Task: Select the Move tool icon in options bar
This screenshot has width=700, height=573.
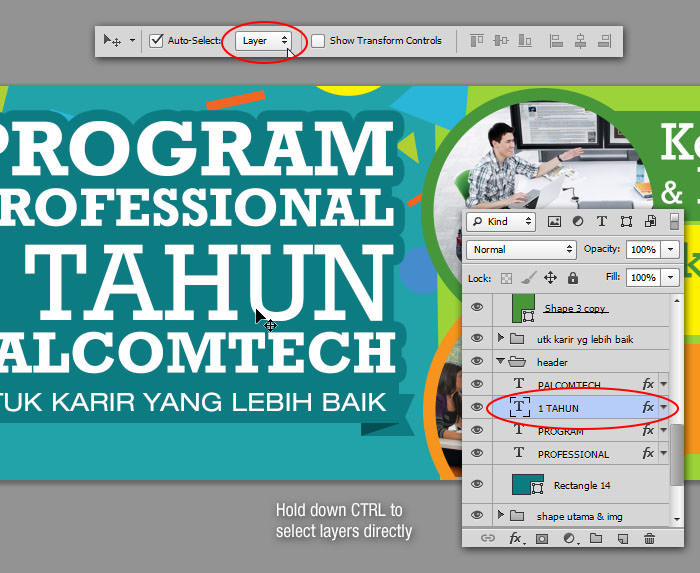Action: (112, 41)
